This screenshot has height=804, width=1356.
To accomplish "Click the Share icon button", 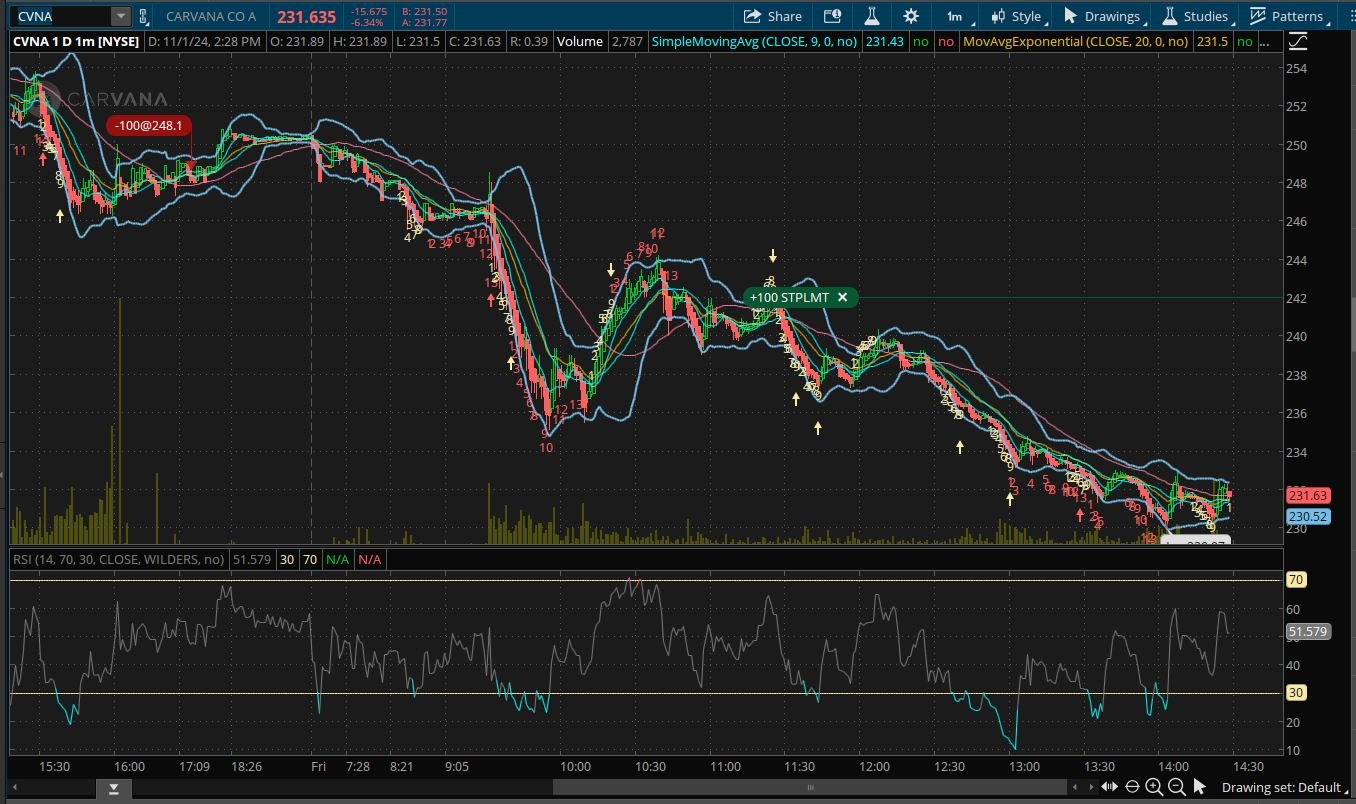I will click(773, 16).
